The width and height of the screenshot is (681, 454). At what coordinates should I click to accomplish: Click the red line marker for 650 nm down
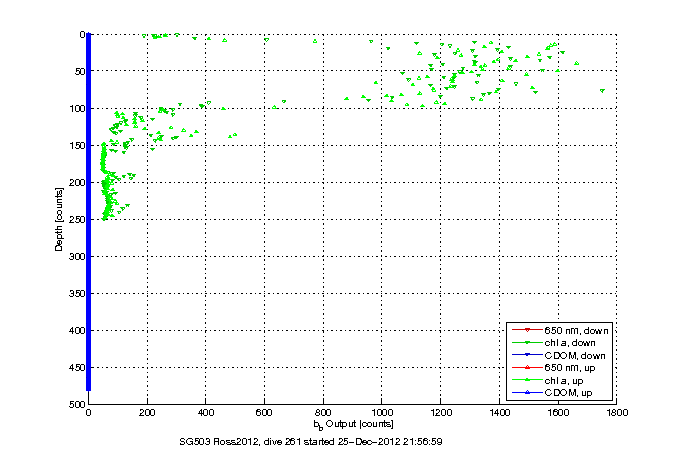(x=527, y=330)
